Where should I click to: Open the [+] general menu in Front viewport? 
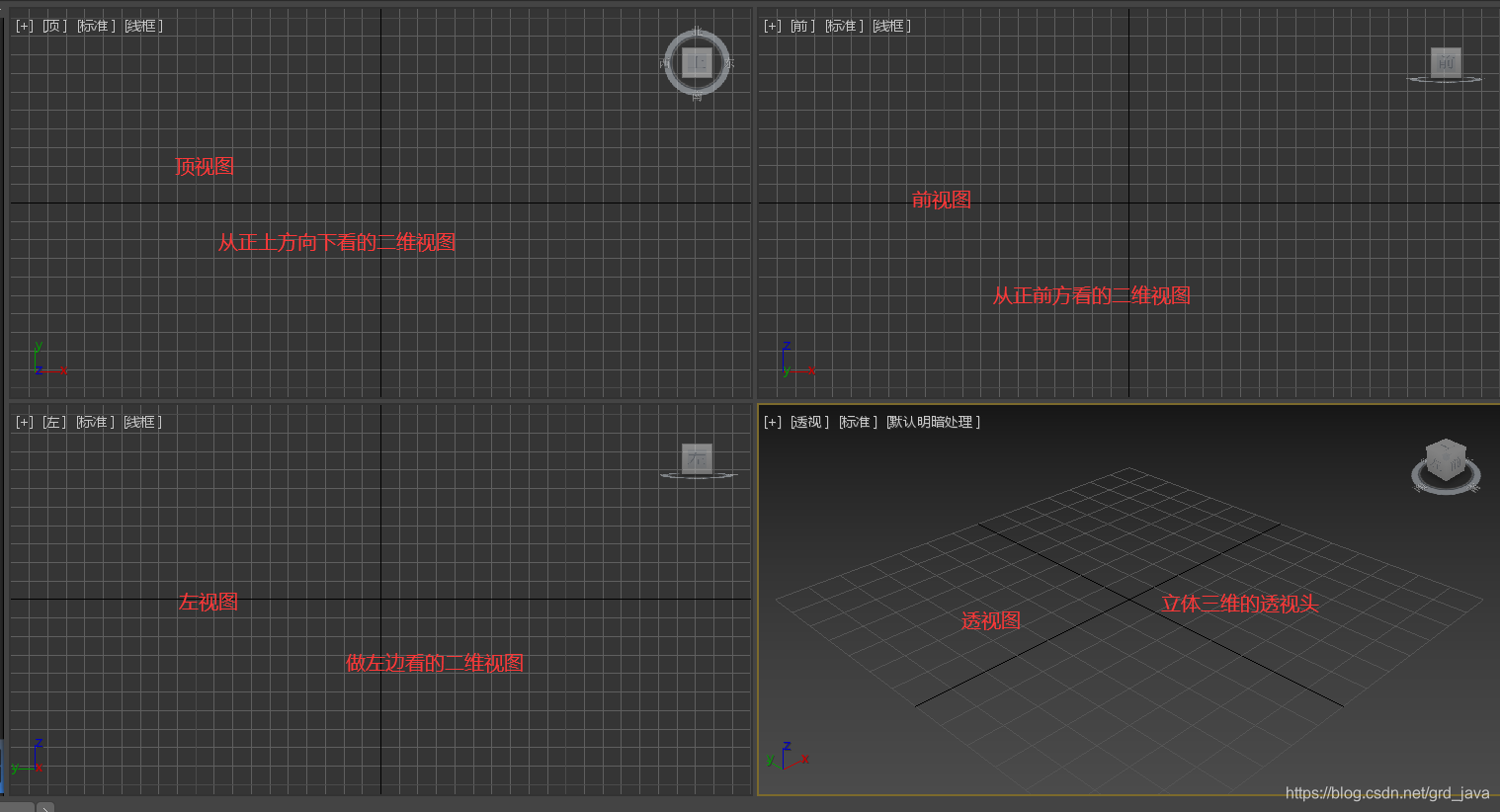point(773,26)
